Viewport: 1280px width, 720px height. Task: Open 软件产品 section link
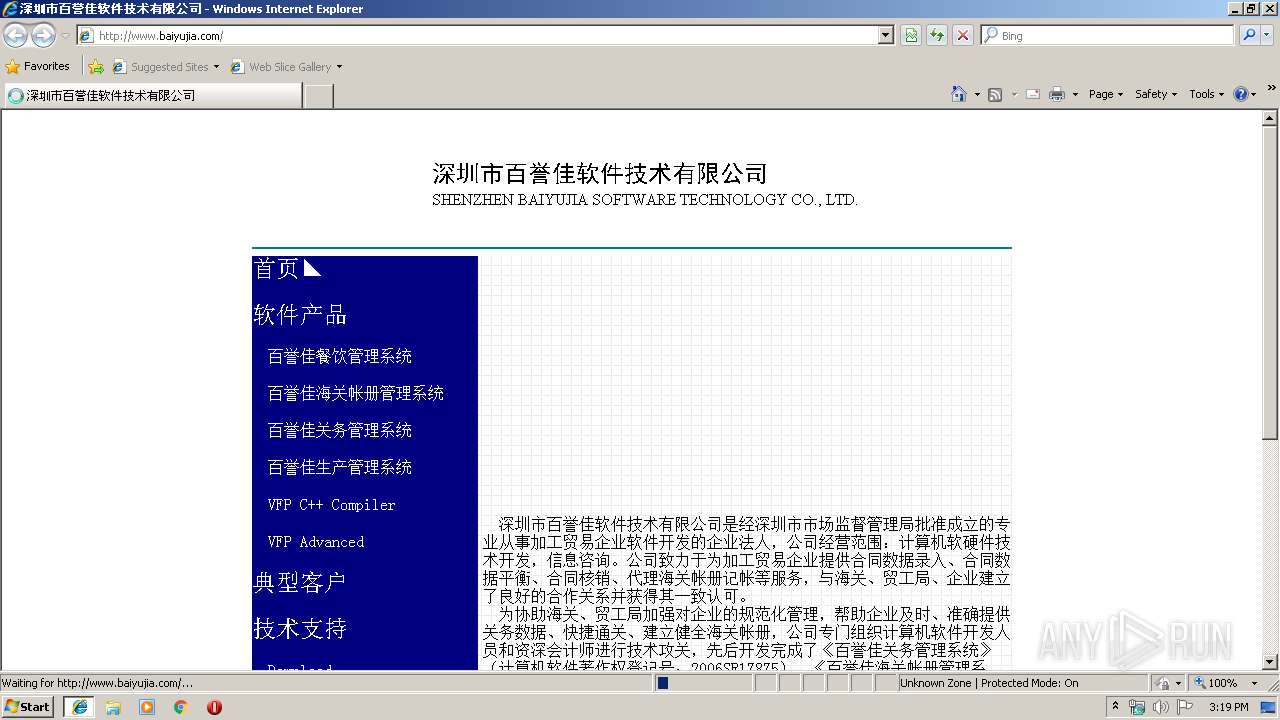coord(300,315)
